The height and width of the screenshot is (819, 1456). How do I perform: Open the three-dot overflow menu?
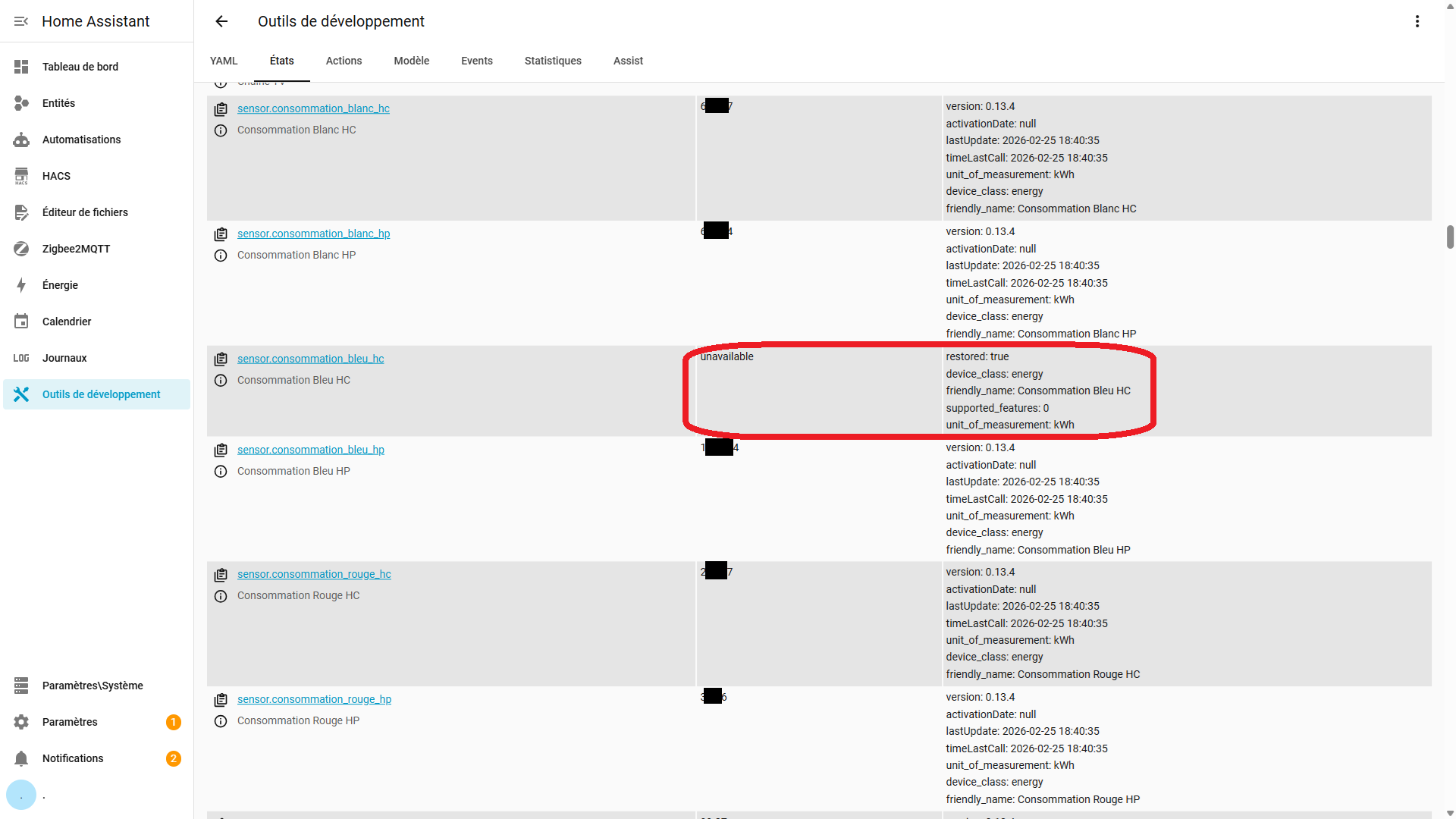(x=1417, y=21)
